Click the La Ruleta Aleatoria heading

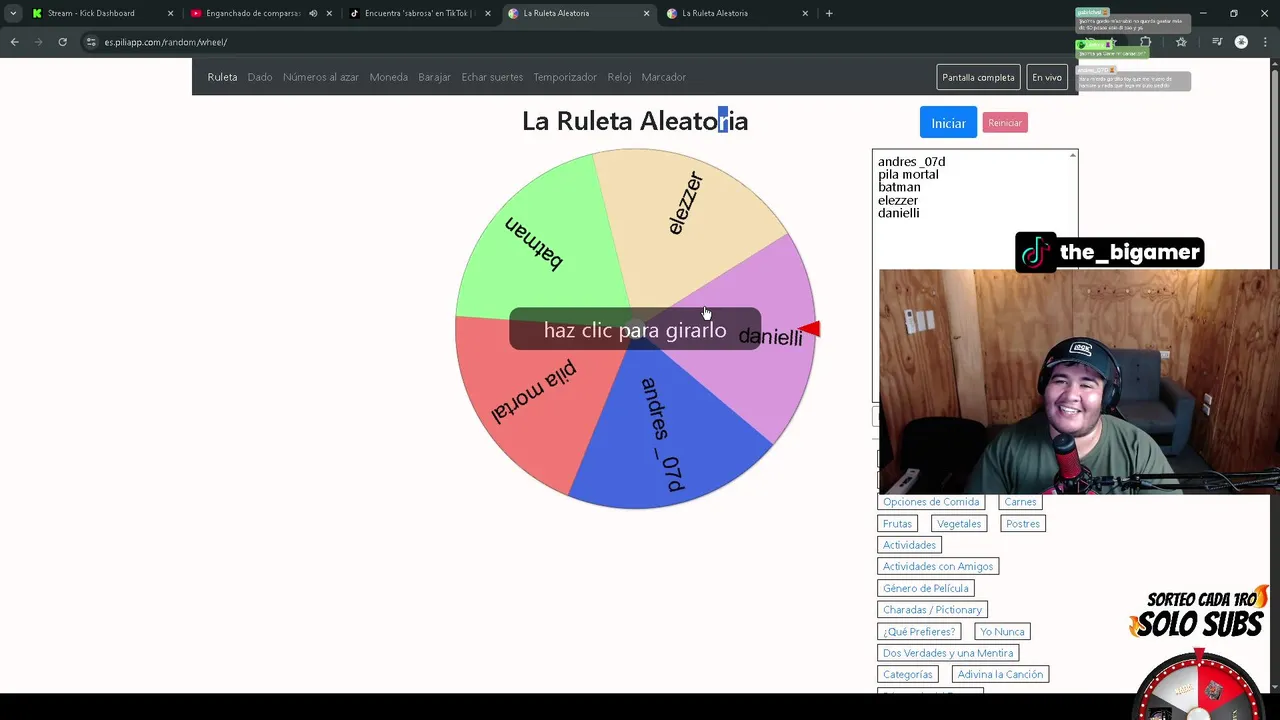pos(635,121)
